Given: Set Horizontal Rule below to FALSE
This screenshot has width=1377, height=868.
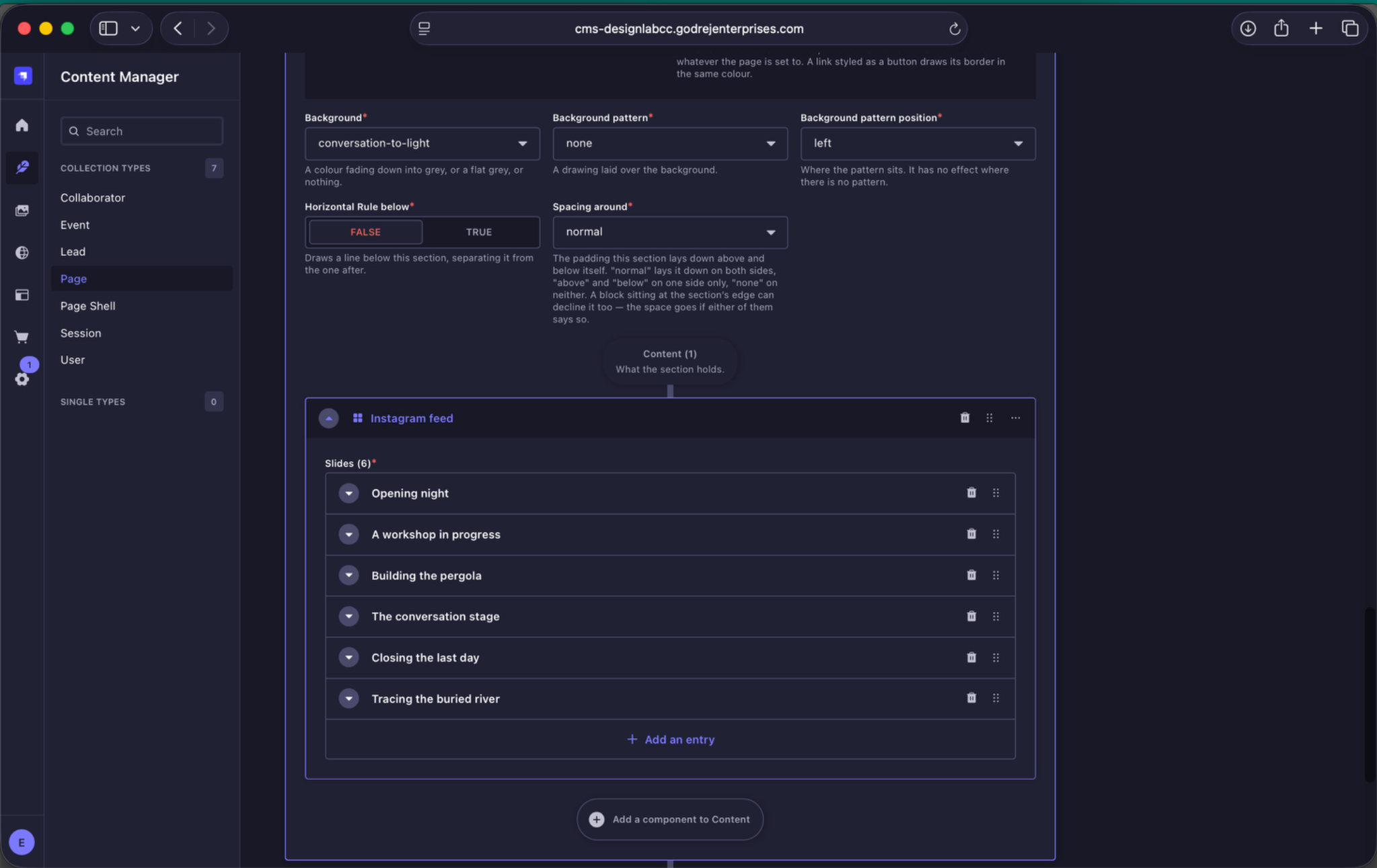Looking at the screenshot, I should (365, 232).
